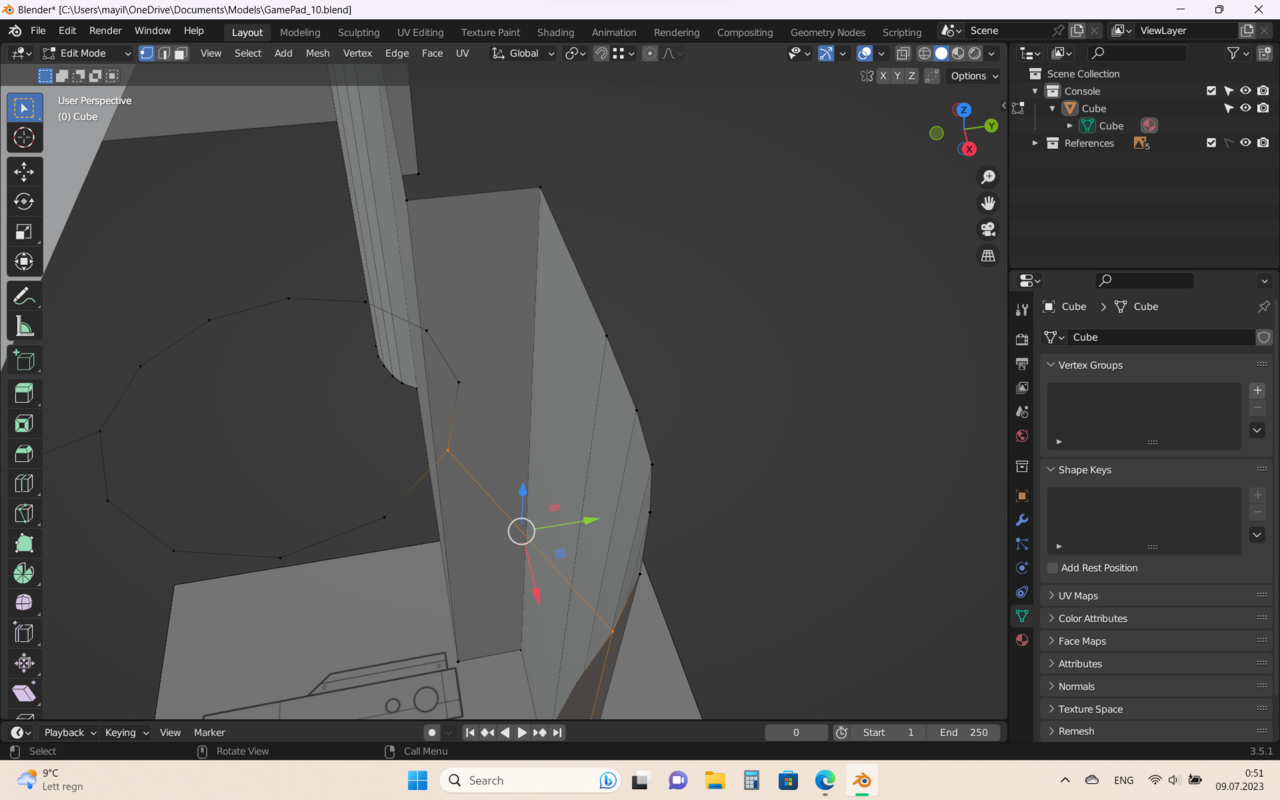This screenshot has width=1280, height=800.
Task: Toggle camera view in viewport
Action: [x=988, y=229]
